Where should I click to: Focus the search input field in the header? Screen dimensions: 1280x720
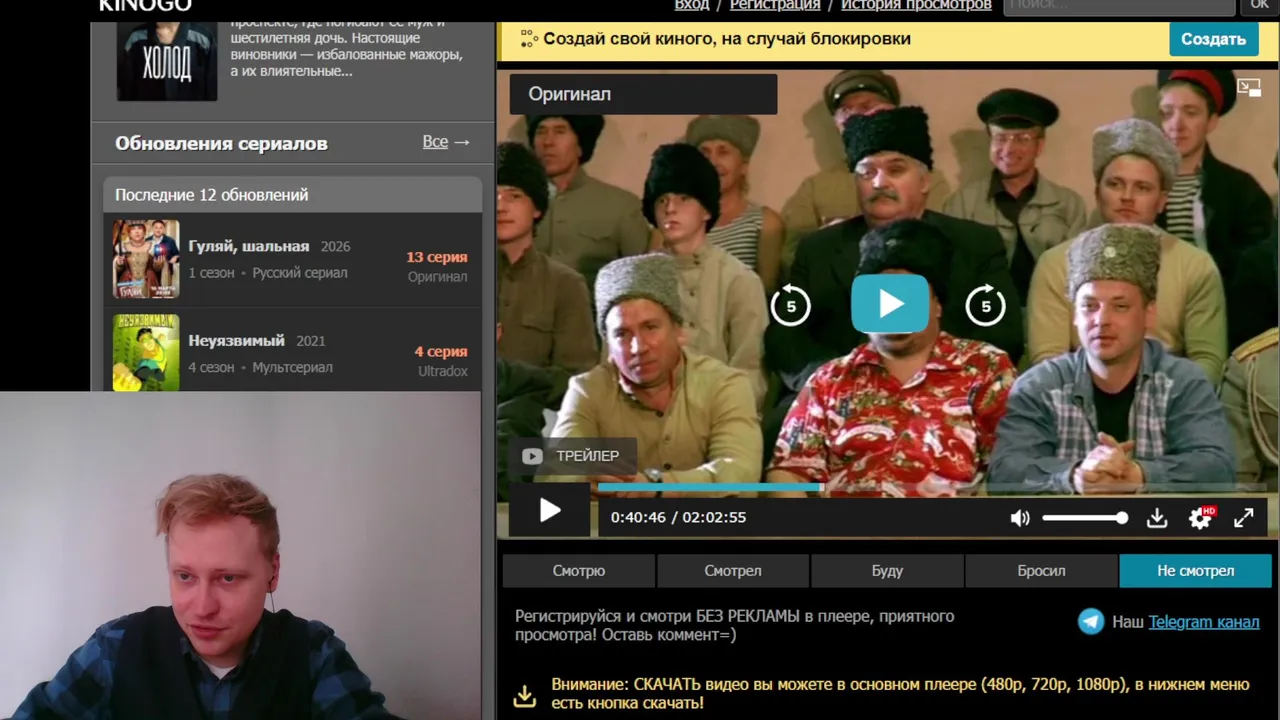(1119, 6)
